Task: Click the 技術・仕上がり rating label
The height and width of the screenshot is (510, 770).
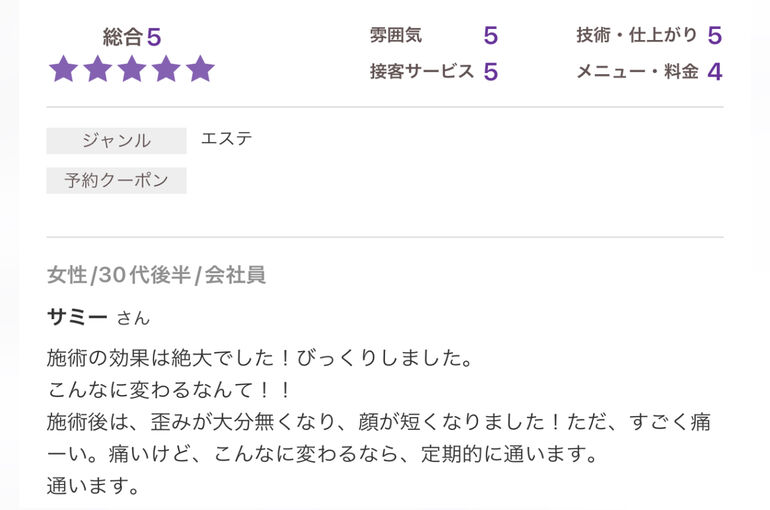Action: click(x=637, y=35)
